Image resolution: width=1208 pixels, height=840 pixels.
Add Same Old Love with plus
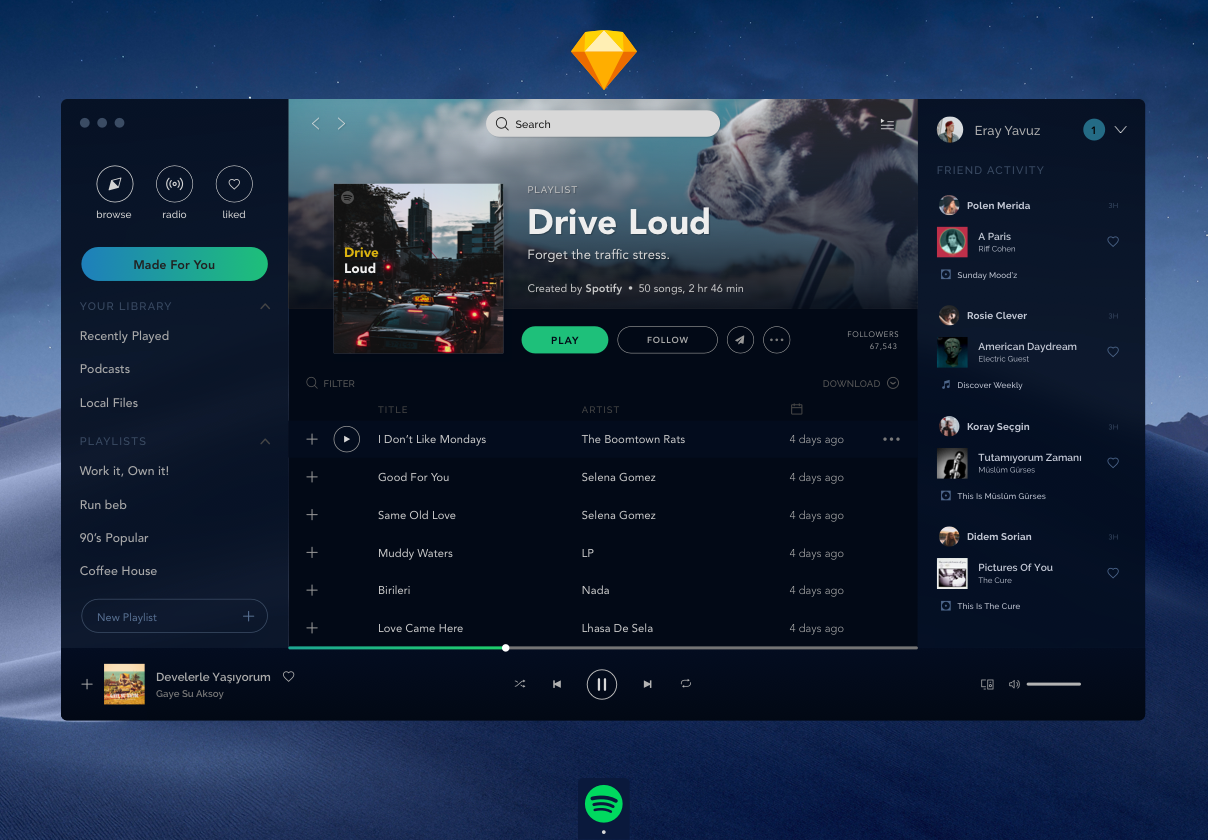click(312, 515)
